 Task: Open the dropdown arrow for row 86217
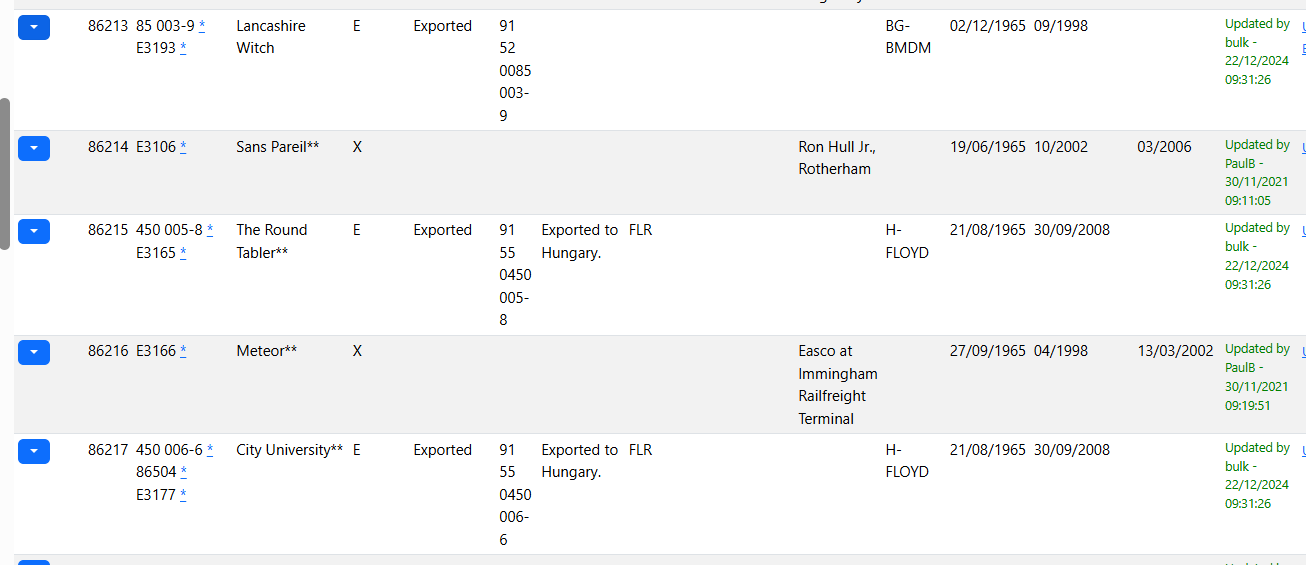click(x=34, y=451)
